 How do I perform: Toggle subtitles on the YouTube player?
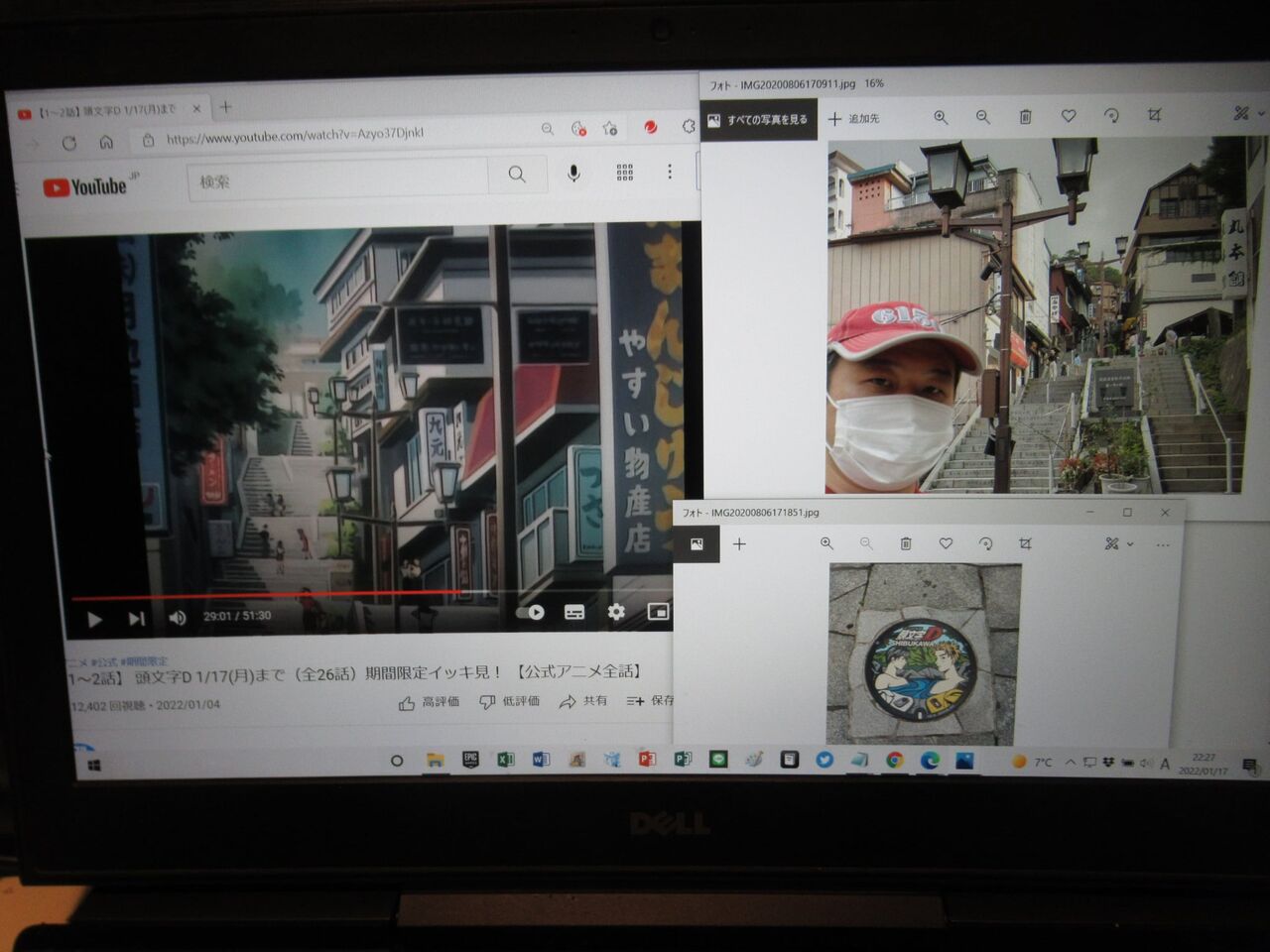point(574,612)
